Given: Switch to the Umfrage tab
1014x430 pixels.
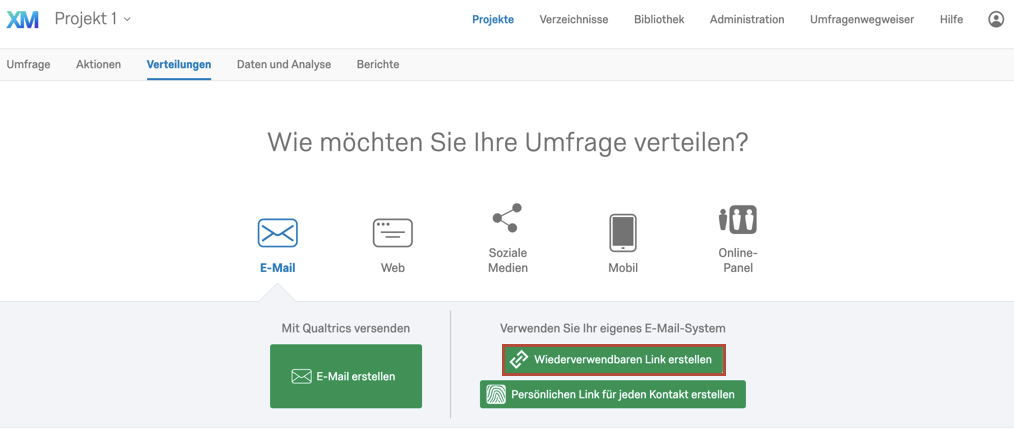Looking at the screenshot, I should tap(28, 65).
